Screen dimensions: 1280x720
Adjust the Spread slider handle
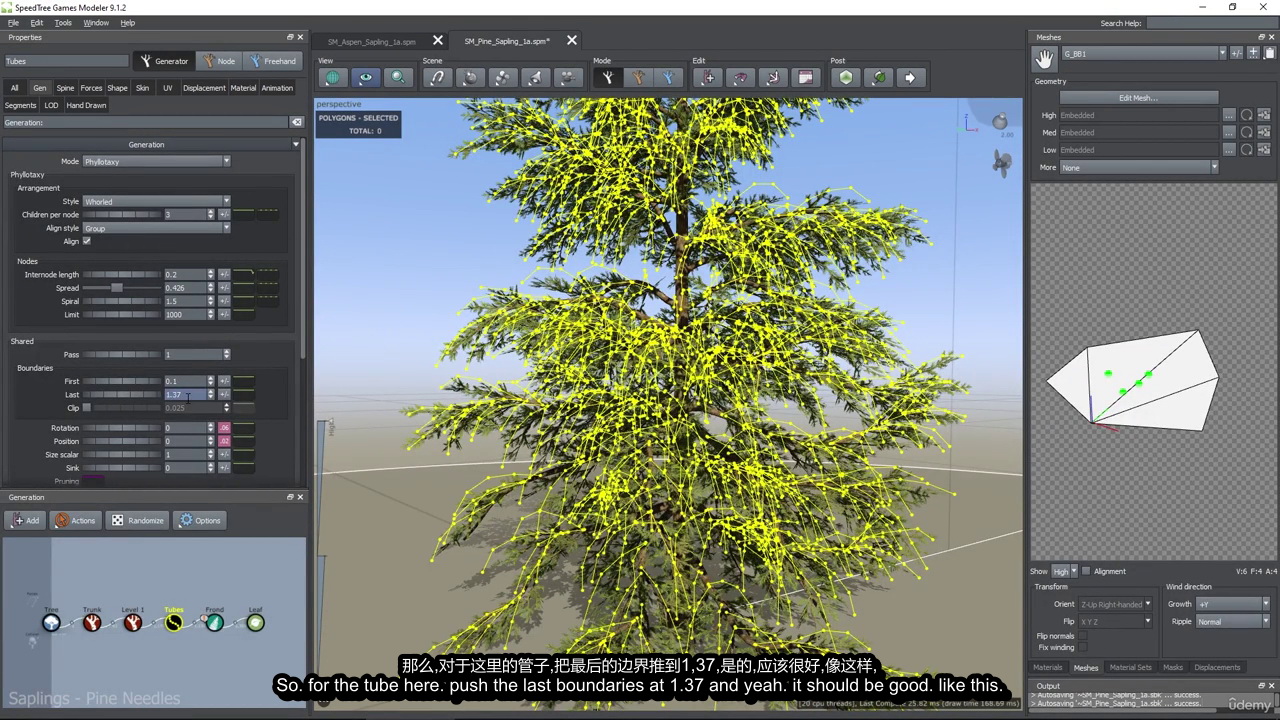(x=117, y=288)
